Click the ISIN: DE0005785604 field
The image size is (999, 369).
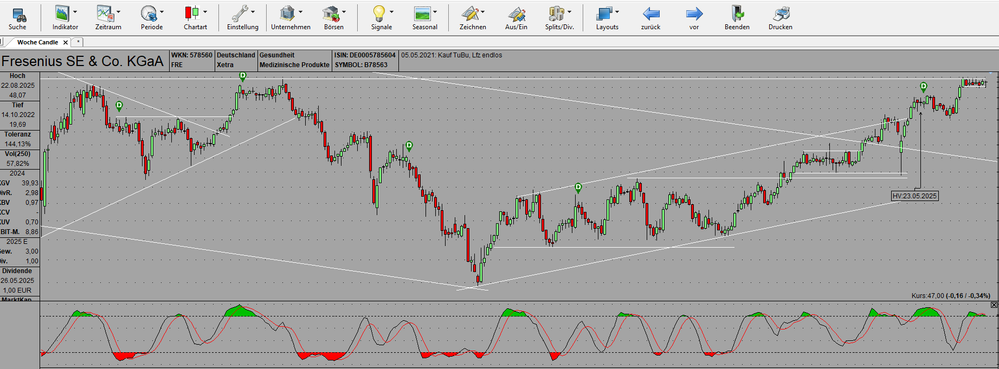coord(365,55)
